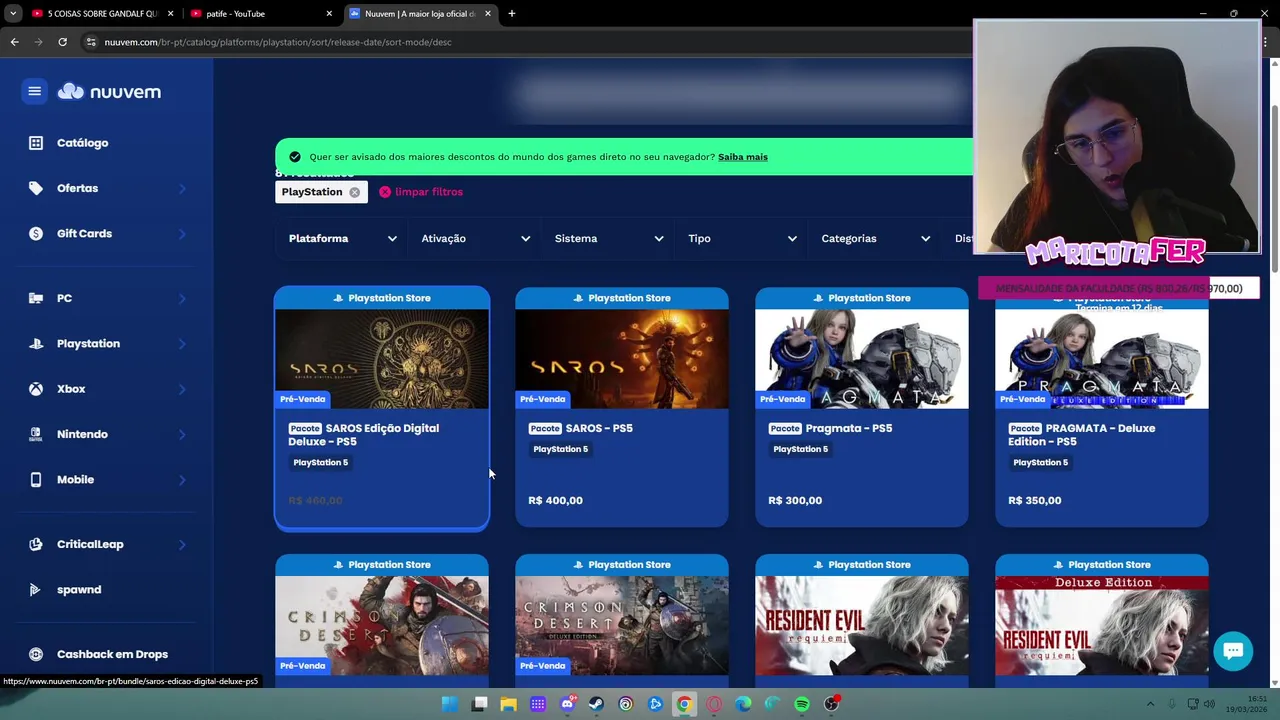Remove the PlayStation filter with its x icon
Image resolution: width=1280 pixels, height=720 pixels.
coord(354,192)
